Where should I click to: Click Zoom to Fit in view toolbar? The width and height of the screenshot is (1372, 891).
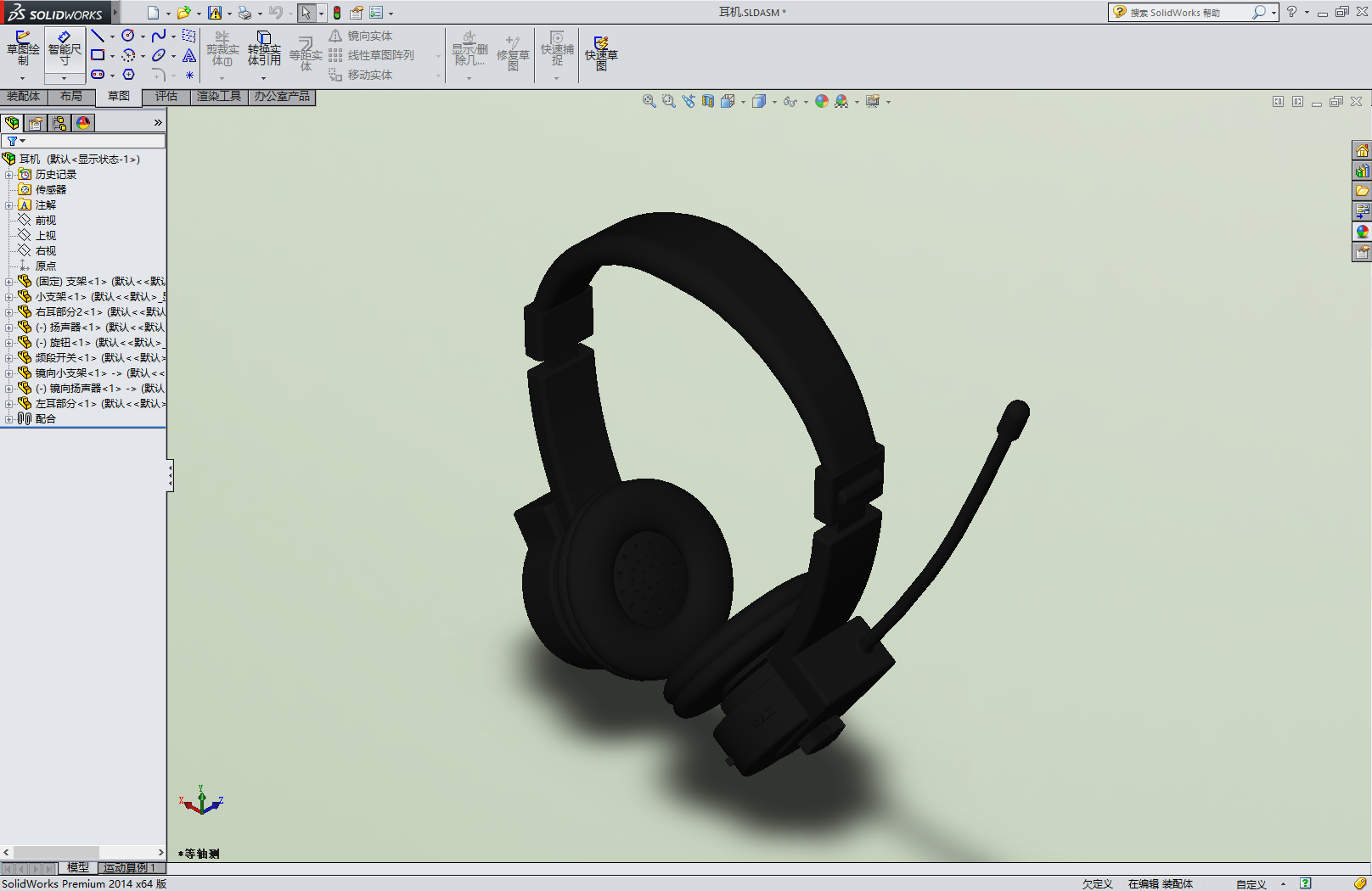[649, 101]
